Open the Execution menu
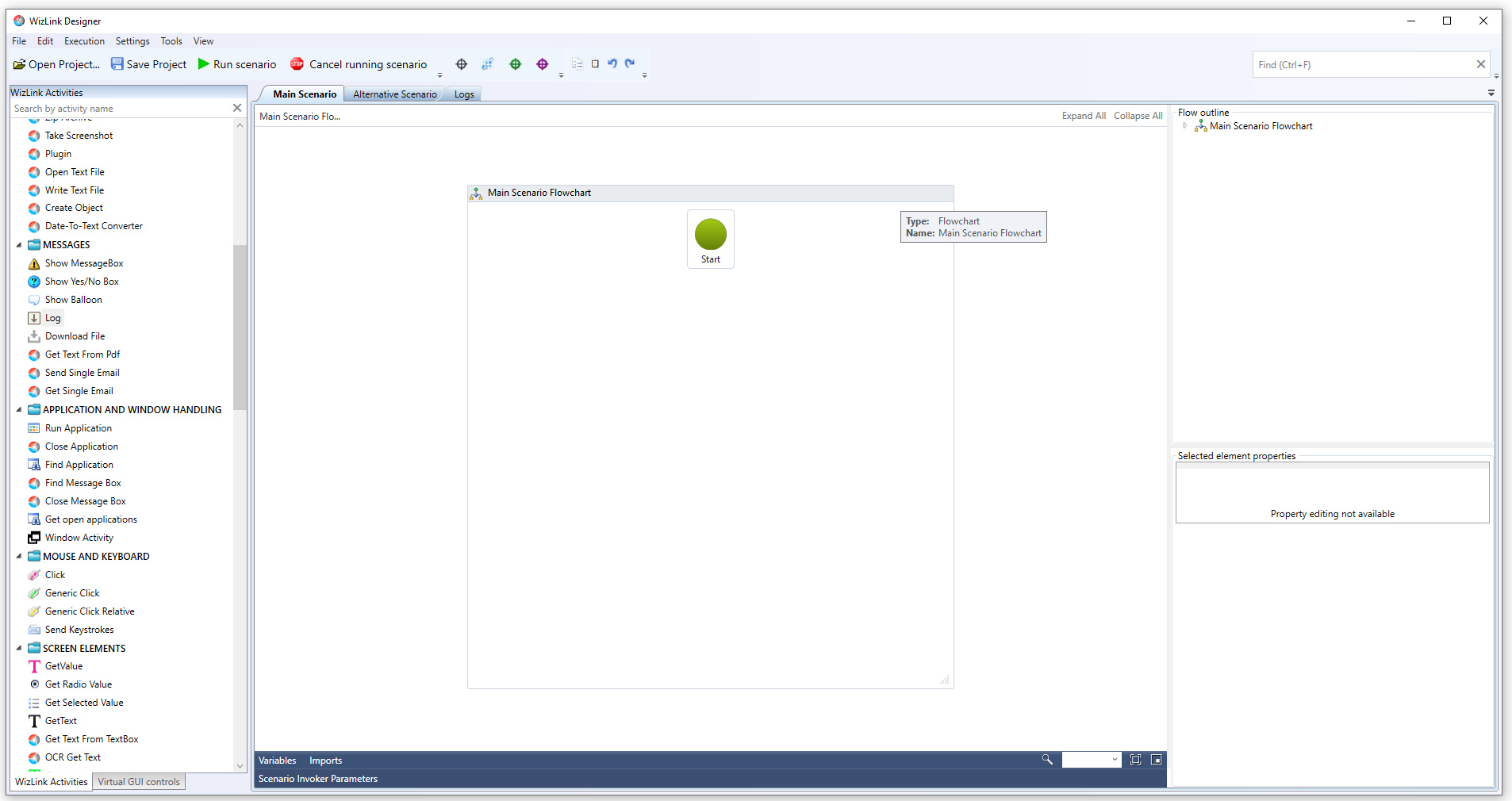Viewport: 1512px width, 801px height. [84, 41]
